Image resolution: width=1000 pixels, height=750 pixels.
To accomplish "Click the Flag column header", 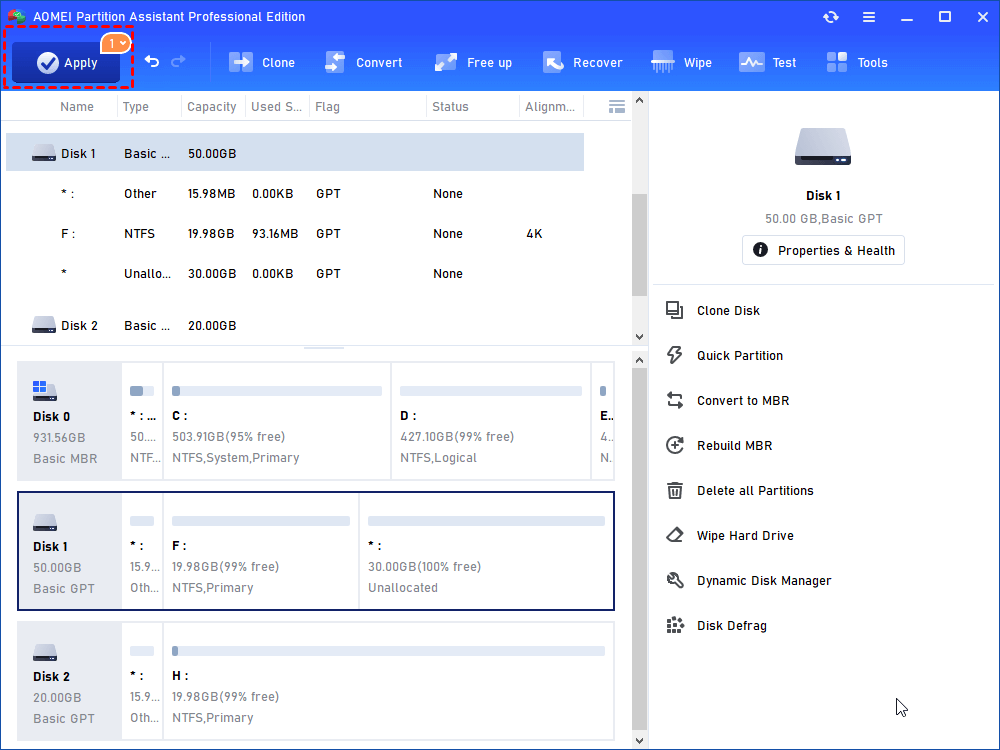I will pyautogui.click(x=327, y=107).
